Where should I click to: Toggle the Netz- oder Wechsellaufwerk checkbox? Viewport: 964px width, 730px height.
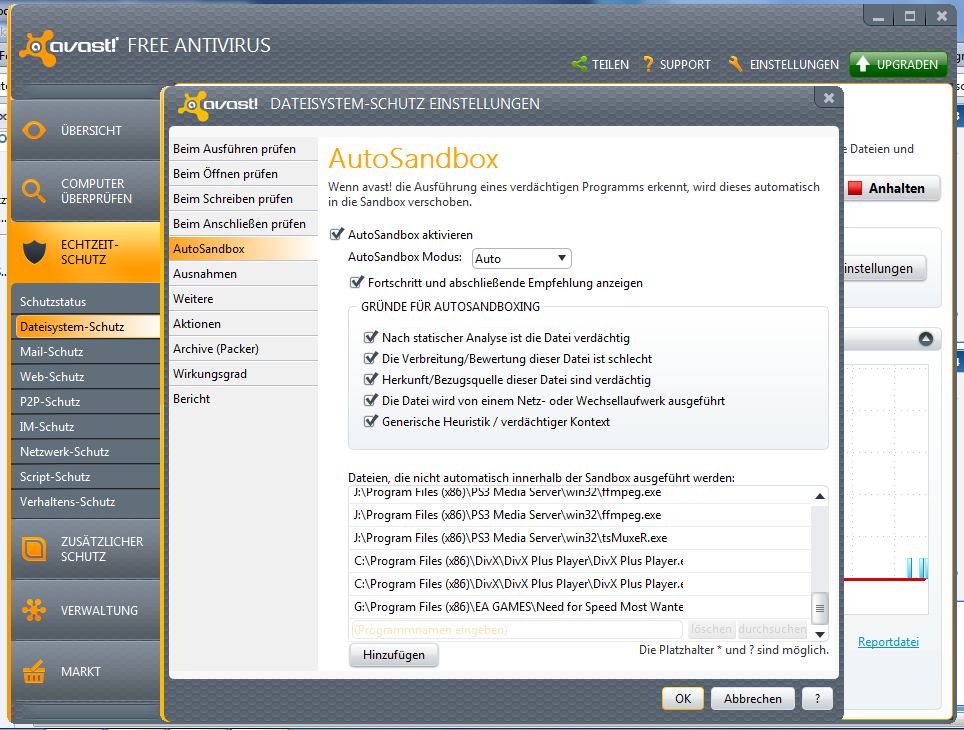coord(370,400)
